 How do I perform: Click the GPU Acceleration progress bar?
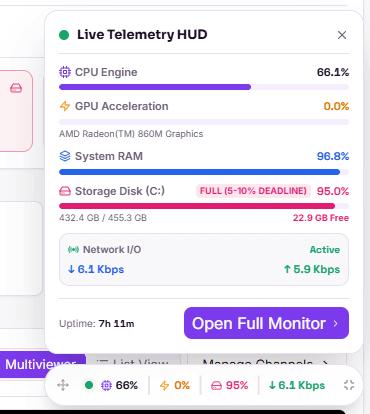pyautogui.click(x=204, y=122)
